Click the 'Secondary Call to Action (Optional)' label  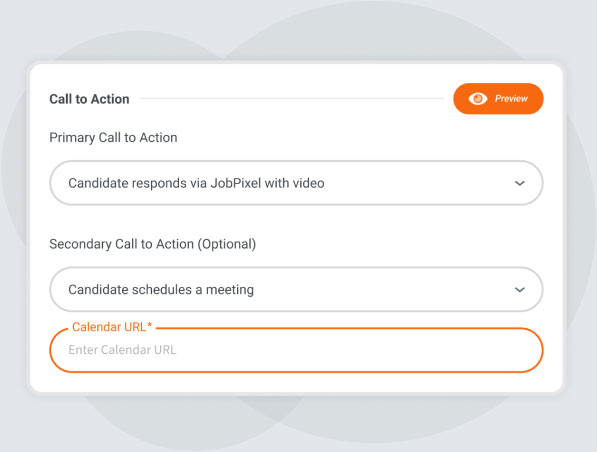tap(153, 244)
